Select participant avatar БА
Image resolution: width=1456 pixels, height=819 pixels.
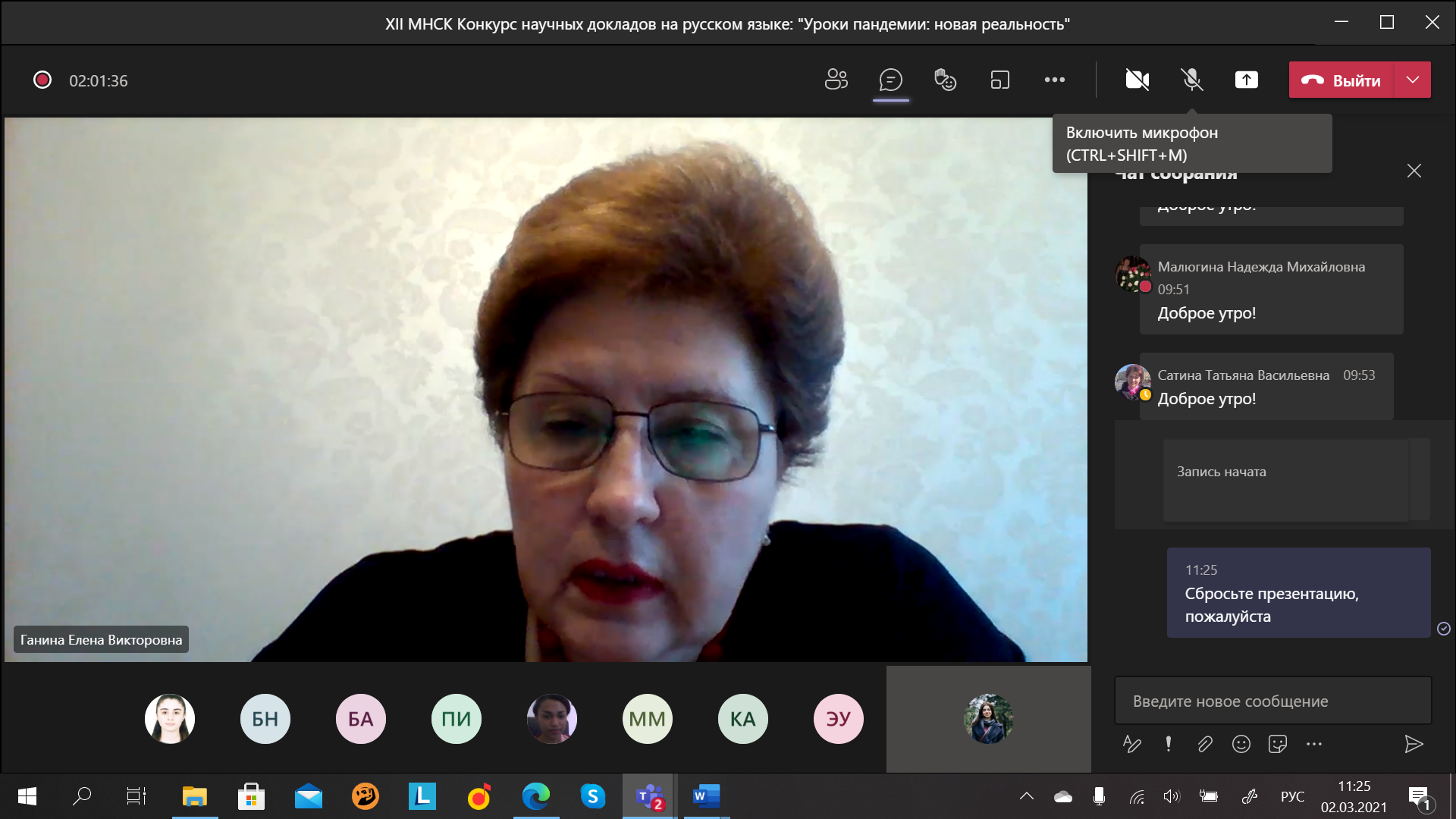click(361, 718)
